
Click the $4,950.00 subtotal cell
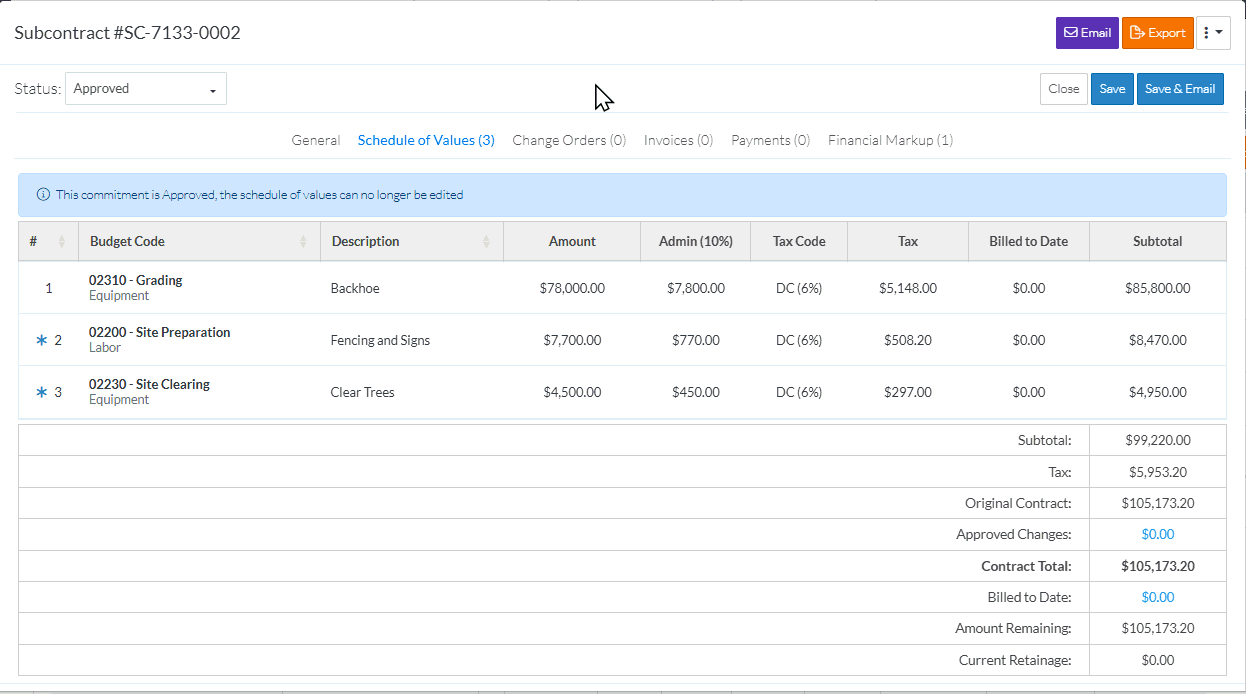[1158, 393]
